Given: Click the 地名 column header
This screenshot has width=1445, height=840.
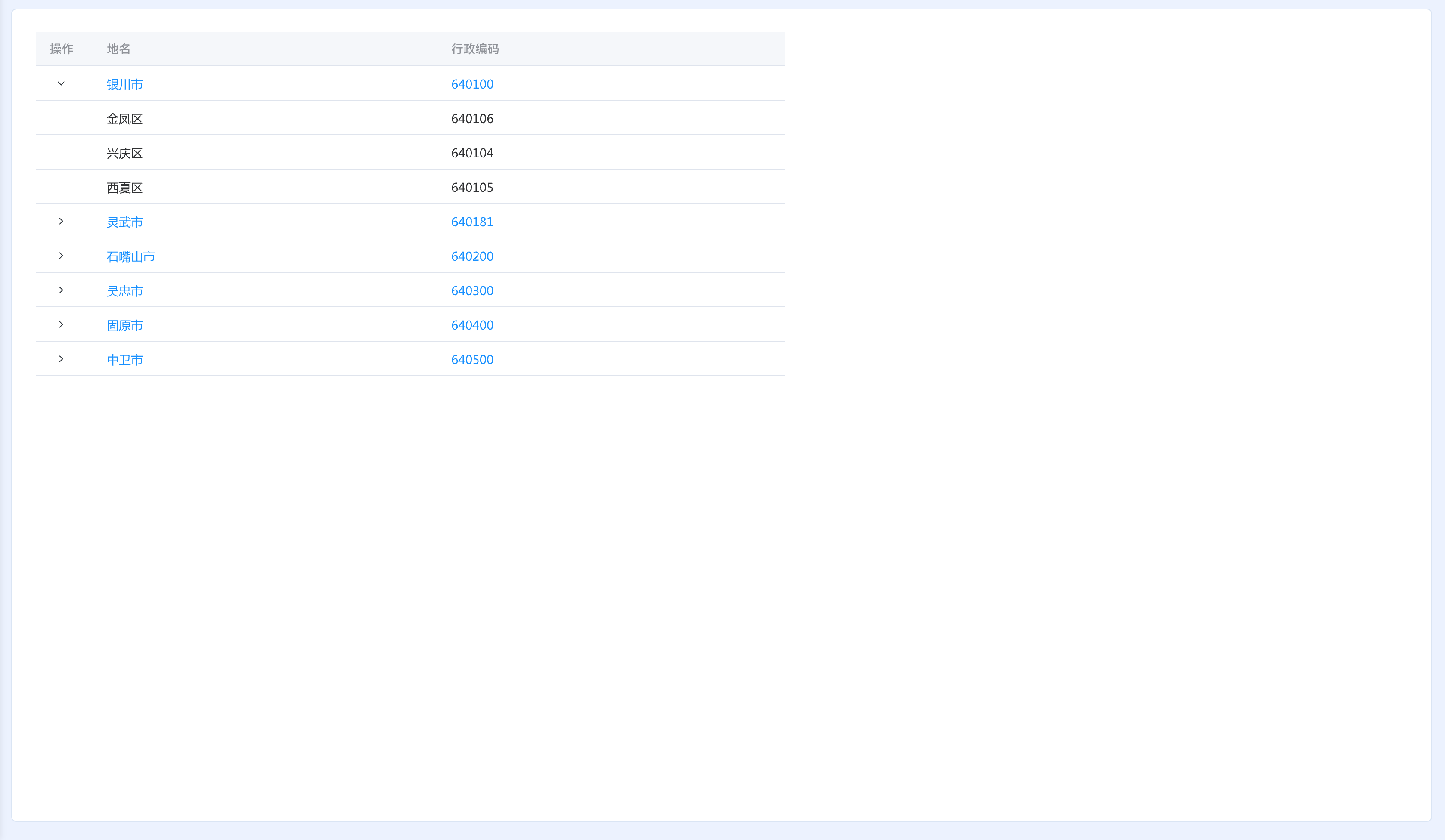Looking at the screenshot, I should pyautogui.click(x=119, y=49).
